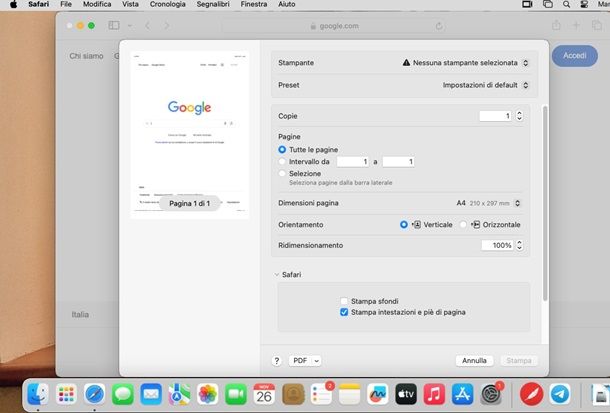Select Tutte le pagine radio button
The width and height of the screenshot is (610, 413).
[282, 150]
